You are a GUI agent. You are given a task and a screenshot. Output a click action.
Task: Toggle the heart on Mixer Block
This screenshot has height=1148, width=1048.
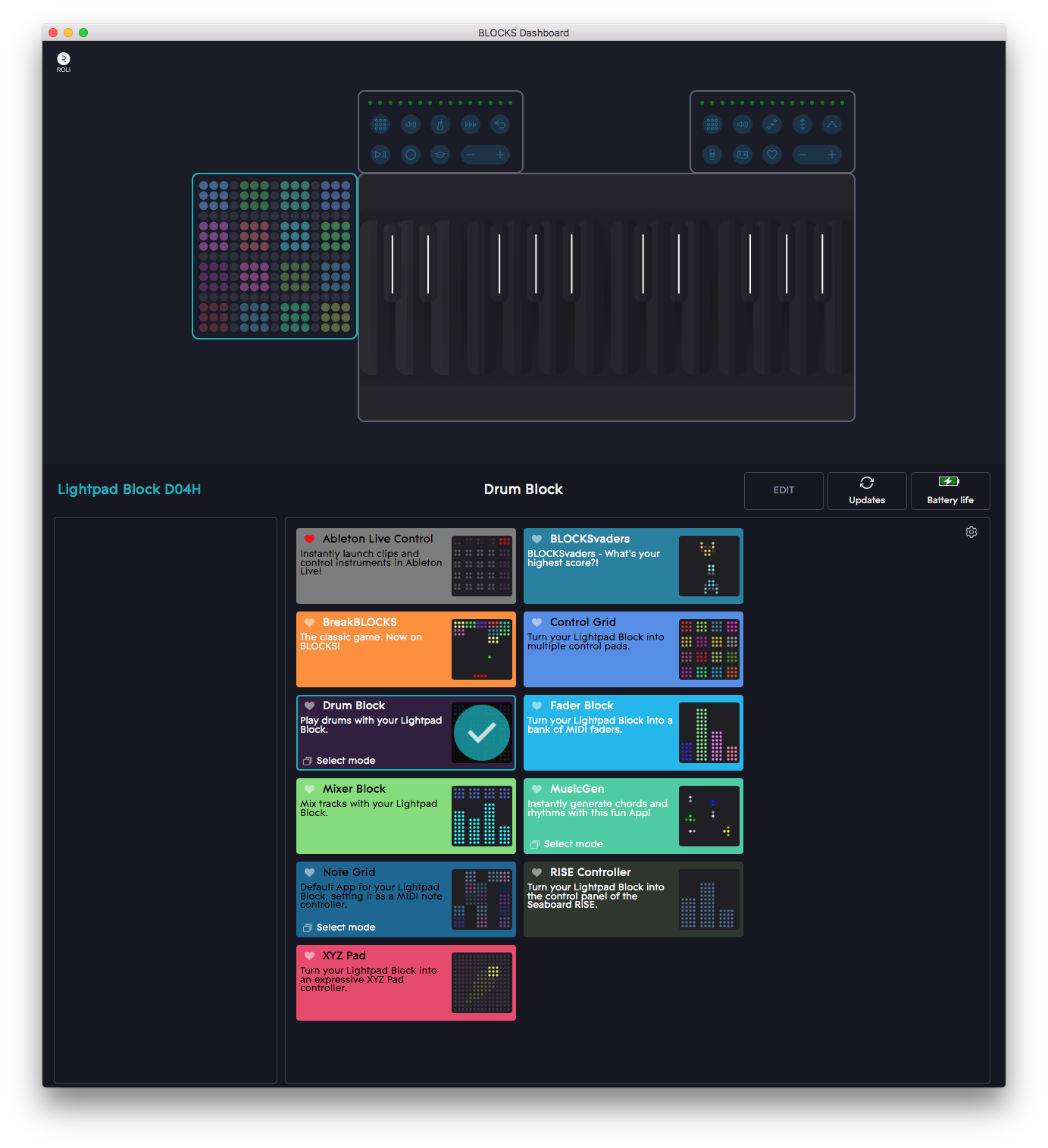coord(309,789)
